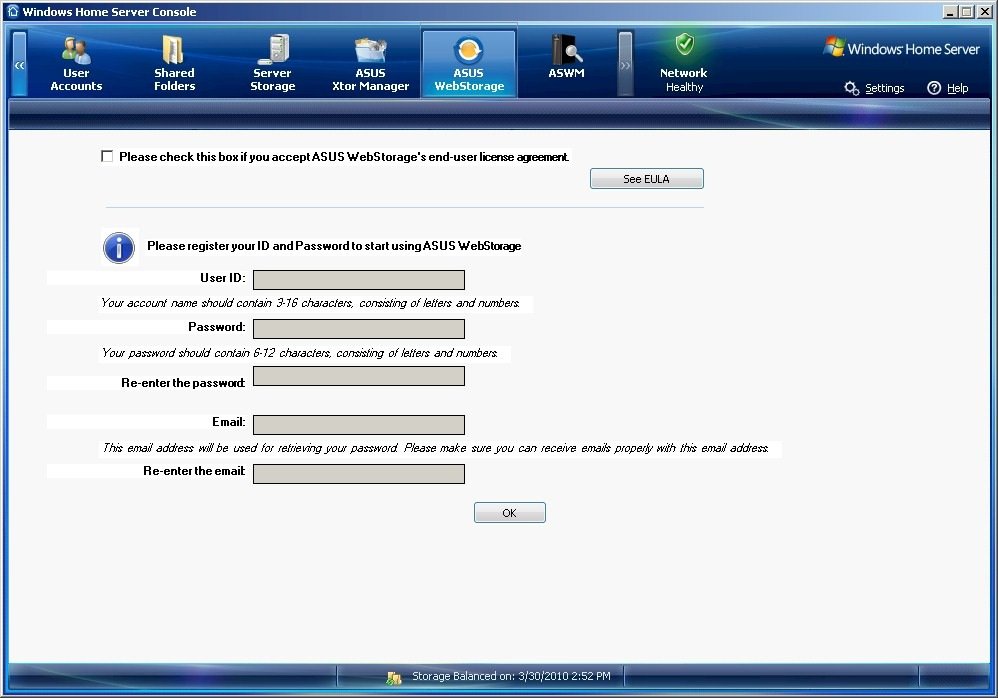Click the blue information icon
This screenshot has height=698, width=998.
(119, 248)
